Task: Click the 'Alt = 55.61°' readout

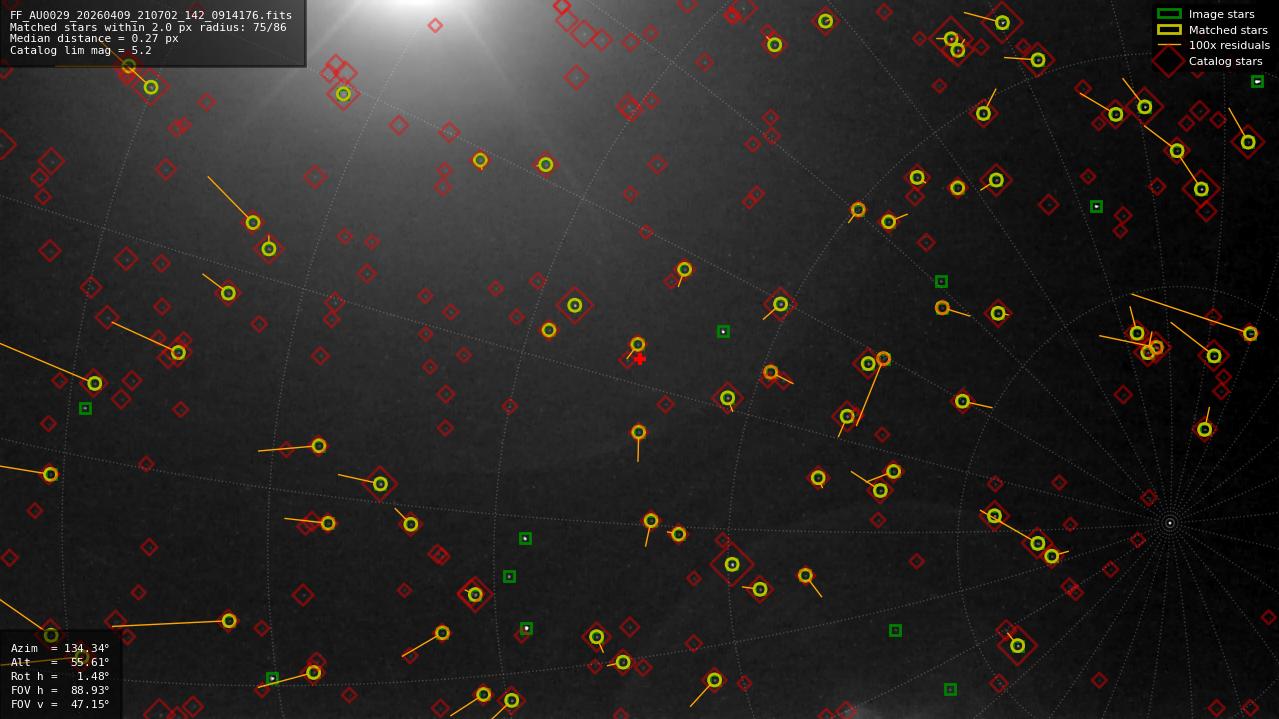Action: pos(60,662)
